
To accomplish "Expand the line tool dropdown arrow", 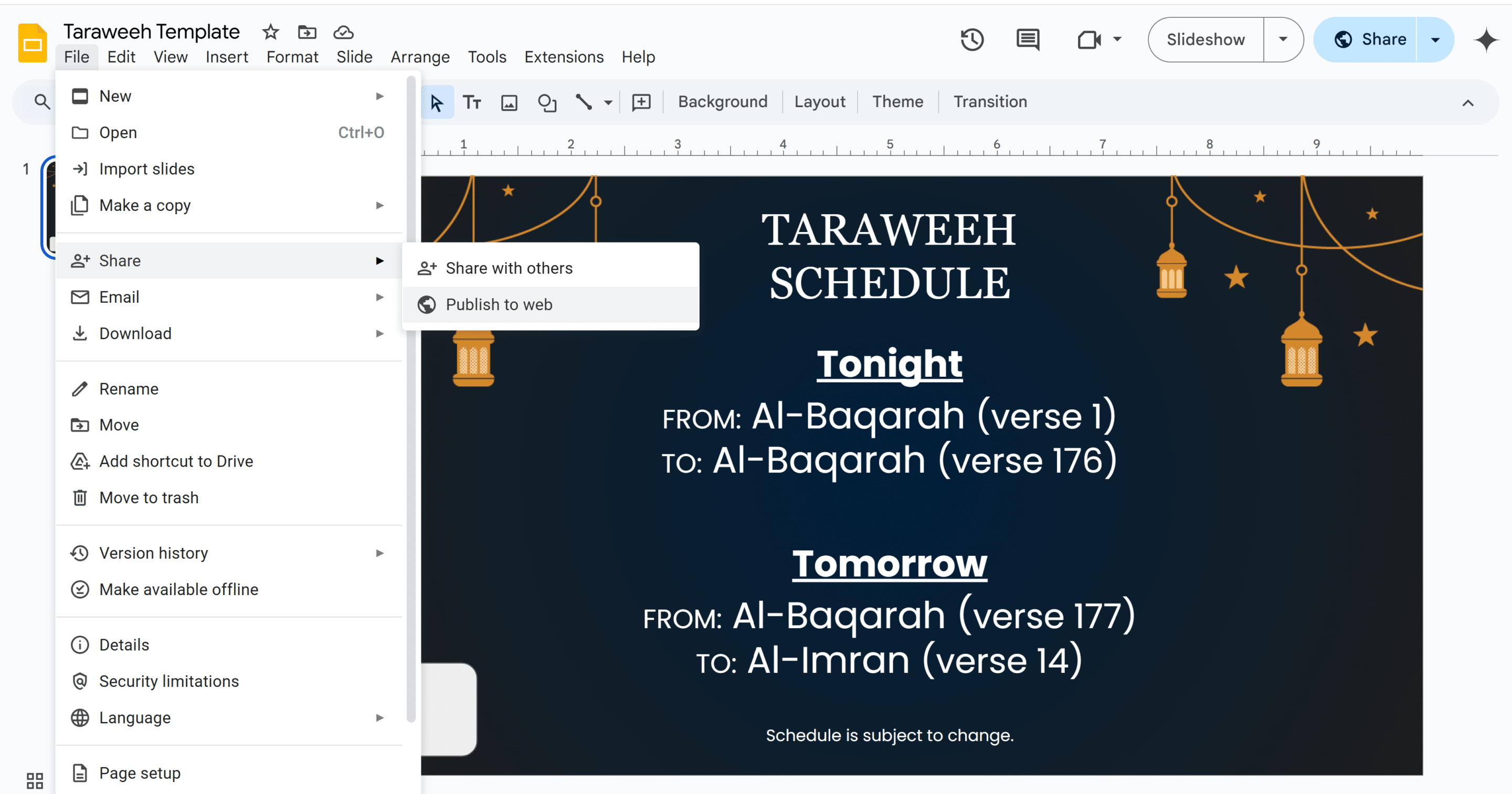I will click(608, 102).
